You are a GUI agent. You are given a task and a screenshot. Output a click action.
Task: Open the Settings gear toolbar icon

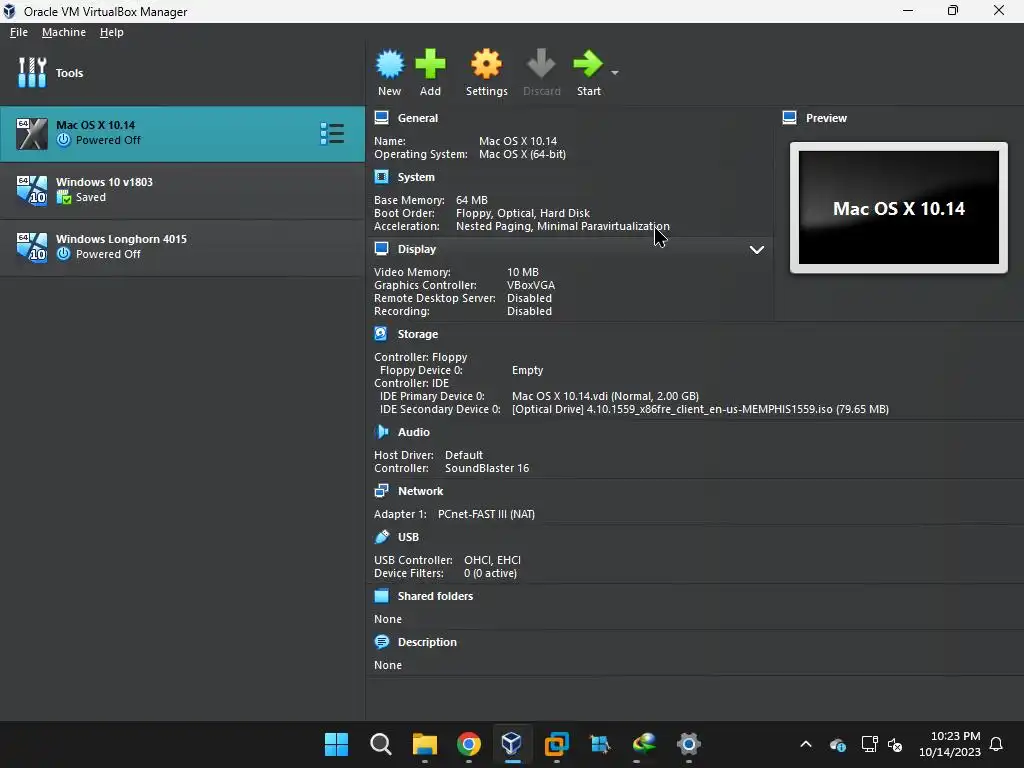pos(487,64)
